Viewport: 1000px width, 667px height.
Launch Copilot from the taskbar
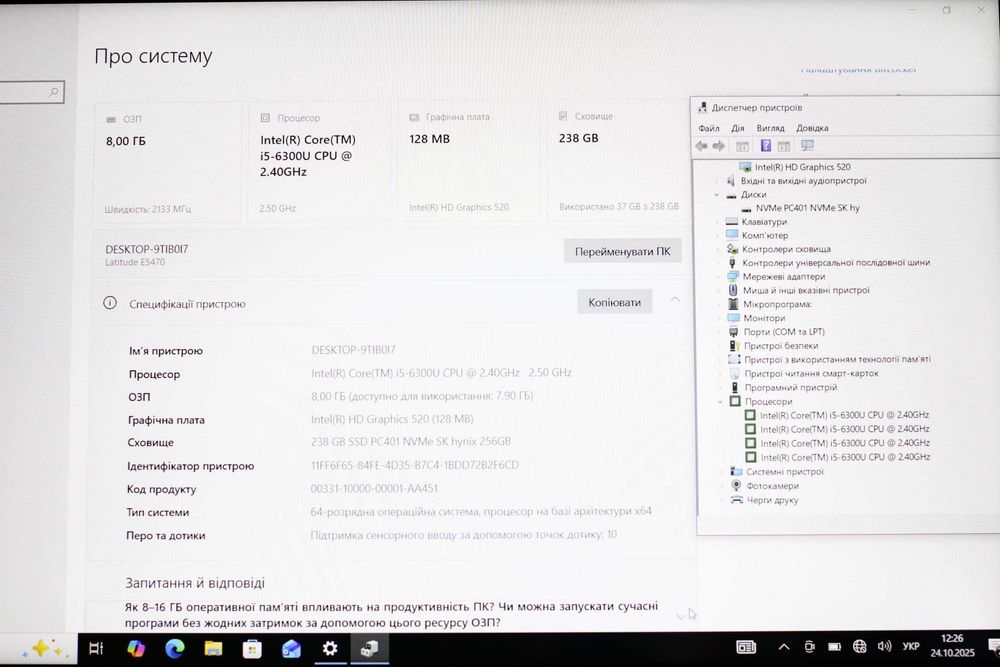135,649
